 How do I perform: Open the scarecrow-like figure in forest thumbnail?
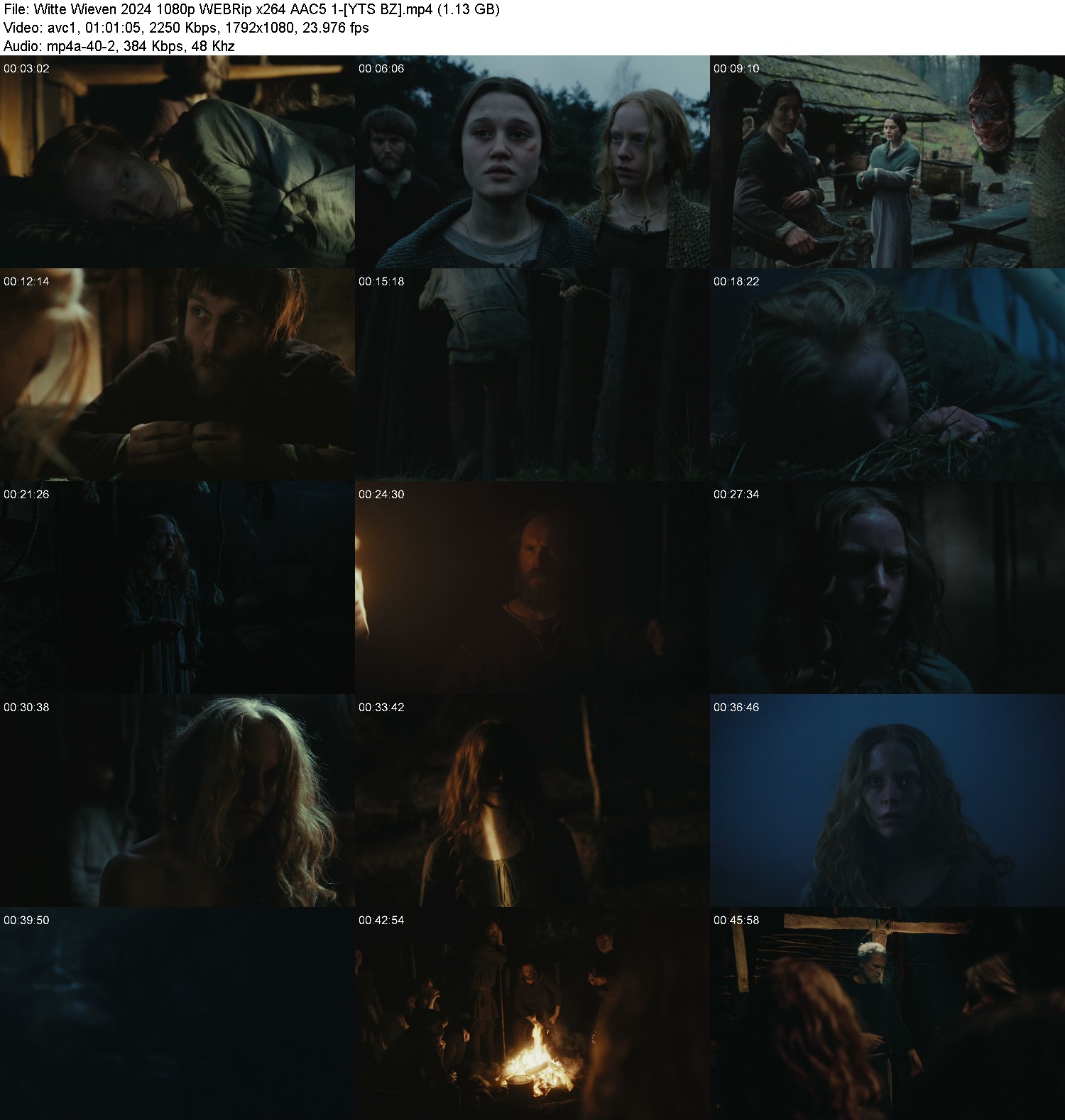click(532, 375)
